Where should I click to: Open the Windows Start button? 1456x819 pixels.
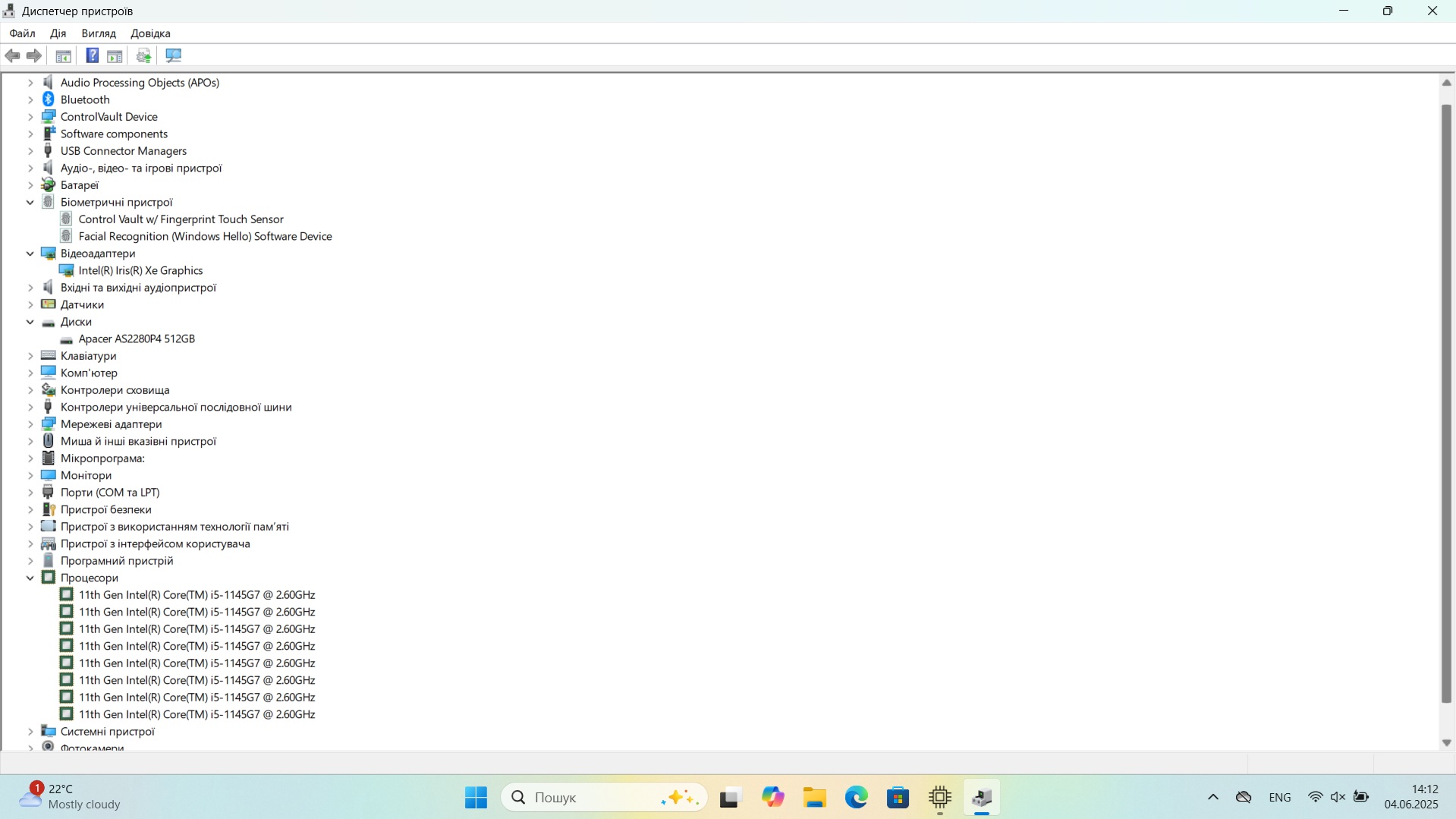tap(476, 797)
